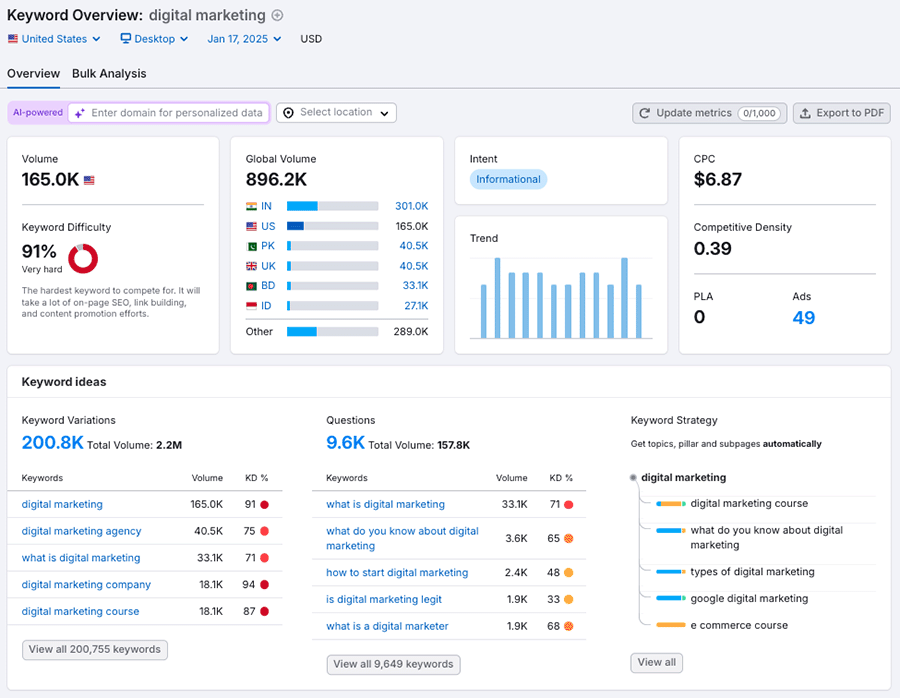Click the 896.2K Global Volume value
Screen dimensions: 900x698
click(277, 180)
